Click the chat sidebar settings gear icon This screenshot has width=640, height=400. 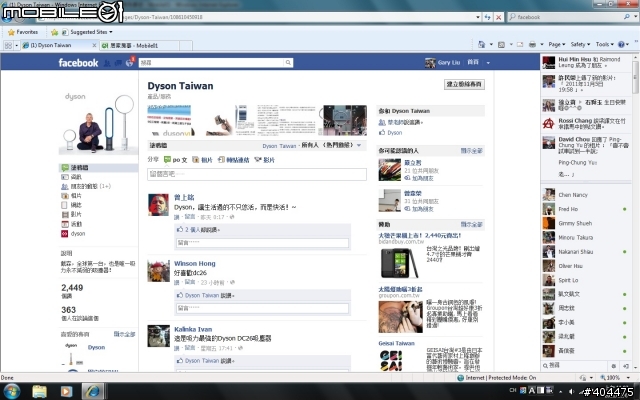614,366
